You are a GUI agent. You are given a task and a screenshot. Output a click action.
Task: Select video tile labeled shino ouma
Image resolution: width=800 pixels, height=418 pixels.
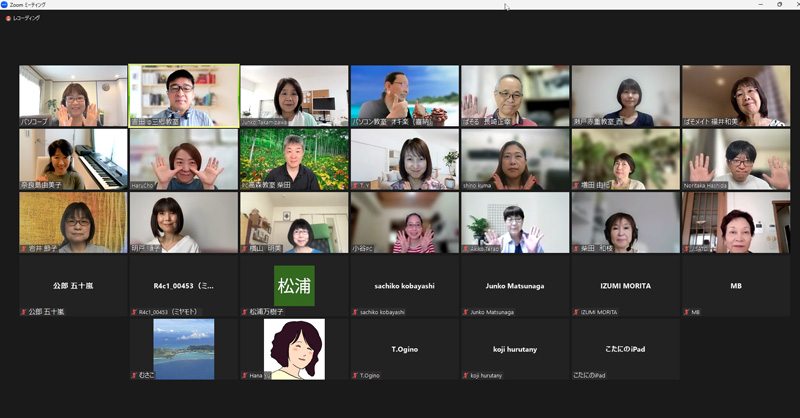pos(514,159)
